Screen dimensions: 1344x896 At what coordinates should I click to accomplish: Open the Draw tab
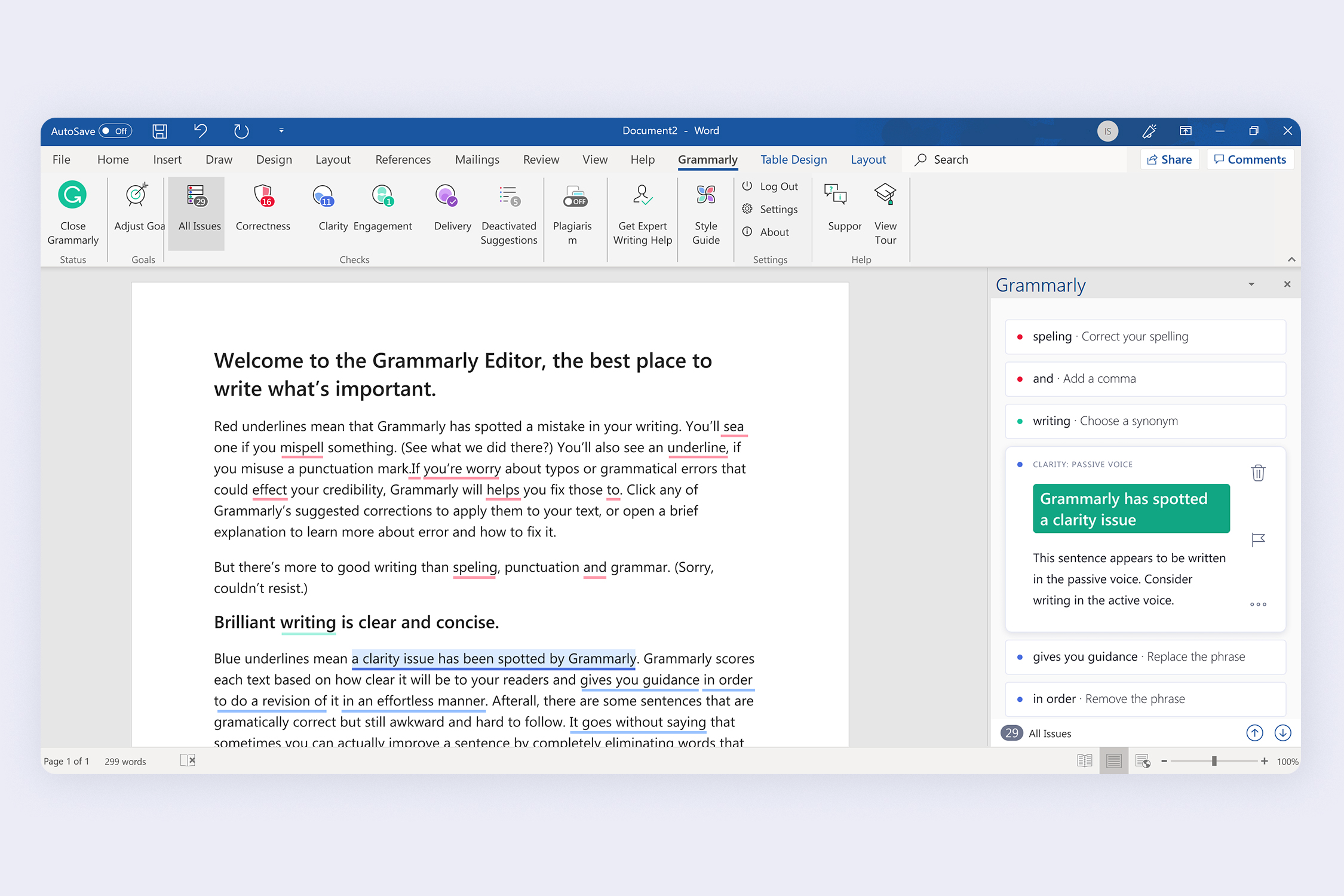click(219, 159)
